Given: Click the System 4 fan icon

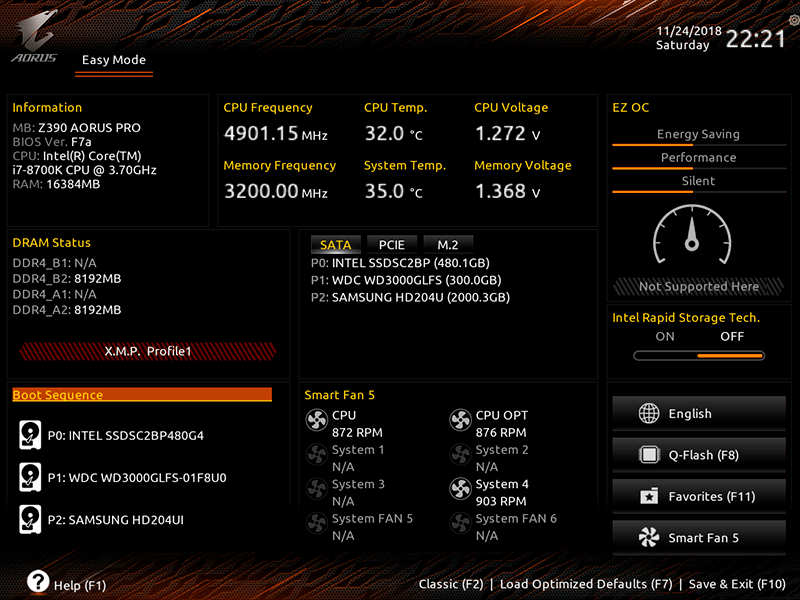Looking at the screenshot, I should [460, 488].
